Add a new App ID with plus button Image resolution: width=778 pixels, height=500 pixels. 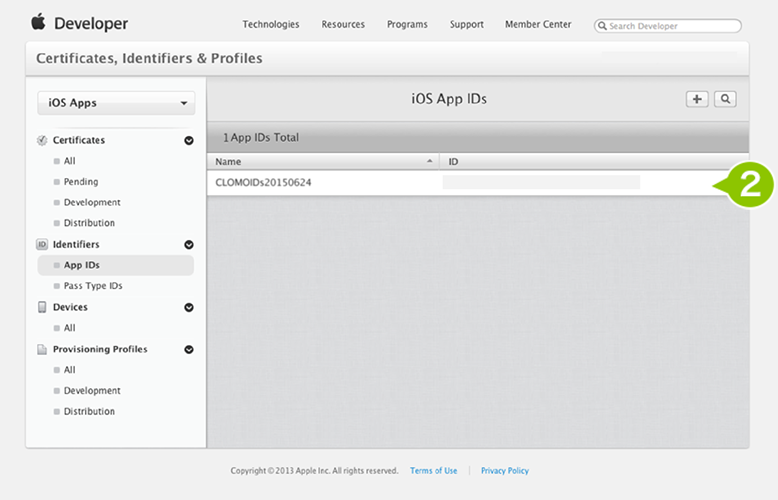point(697,99)
